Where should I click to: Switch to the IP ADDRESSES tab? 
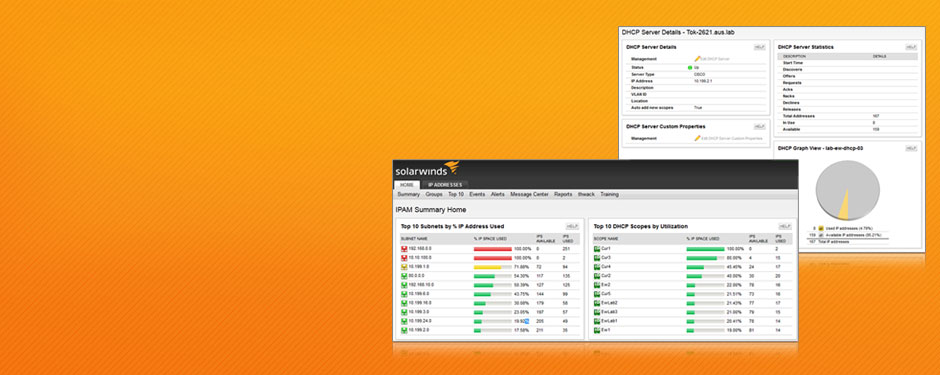pyautogui.click(x=445, y=185)
